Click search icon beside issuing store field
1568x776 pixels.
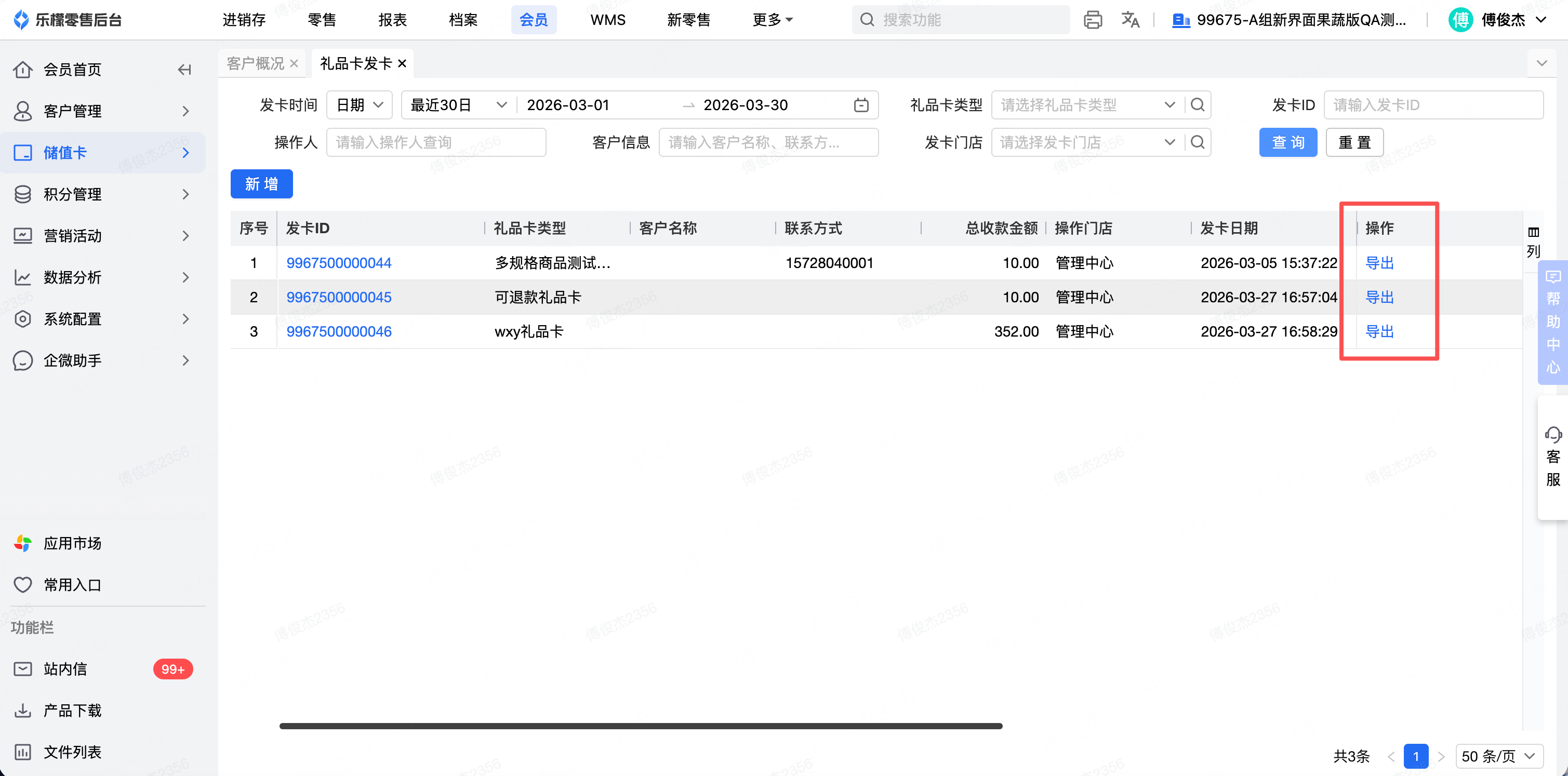[1198, 142]
